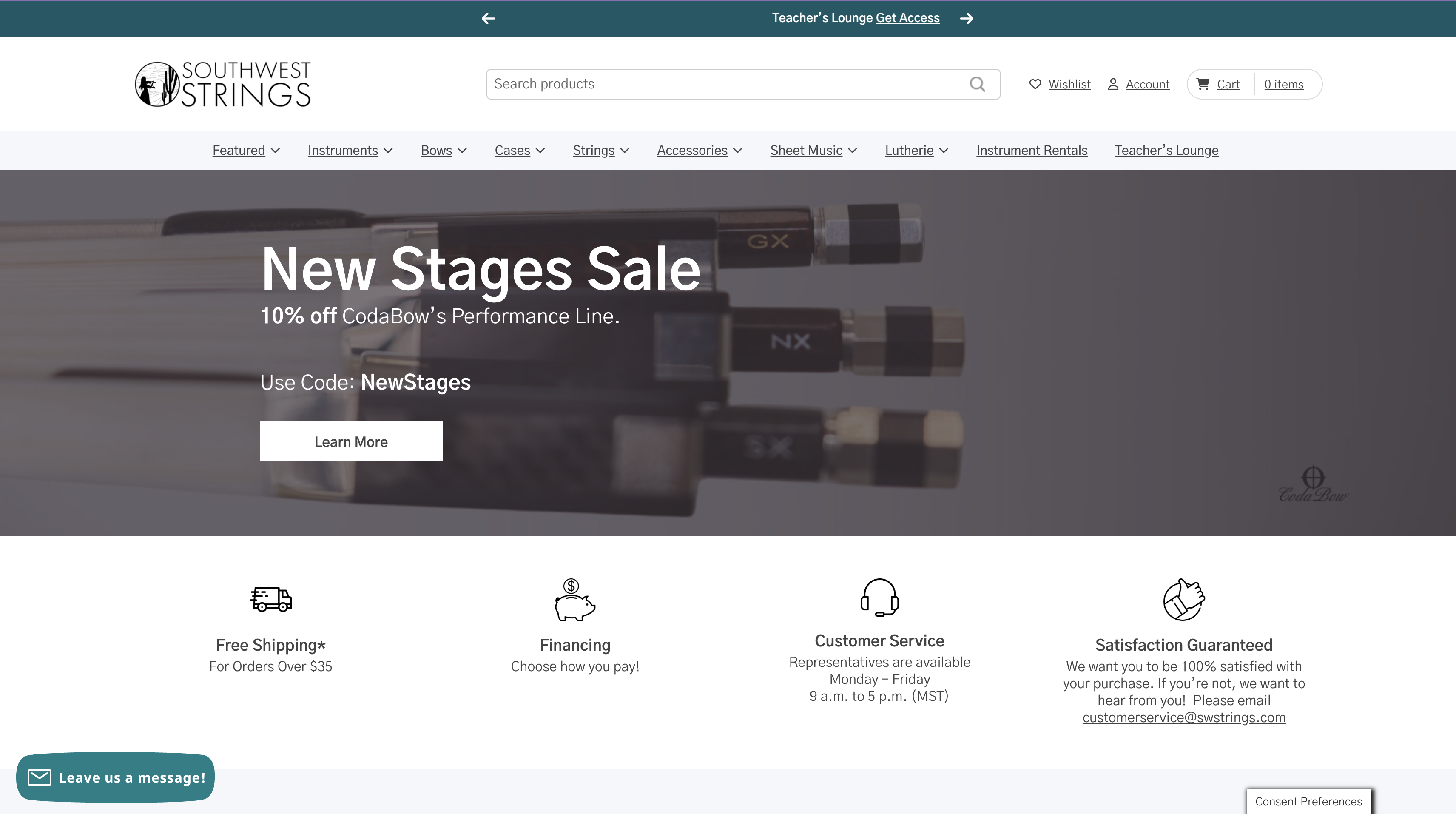
Task: Focus the Search products field
Action: (743, 84)
